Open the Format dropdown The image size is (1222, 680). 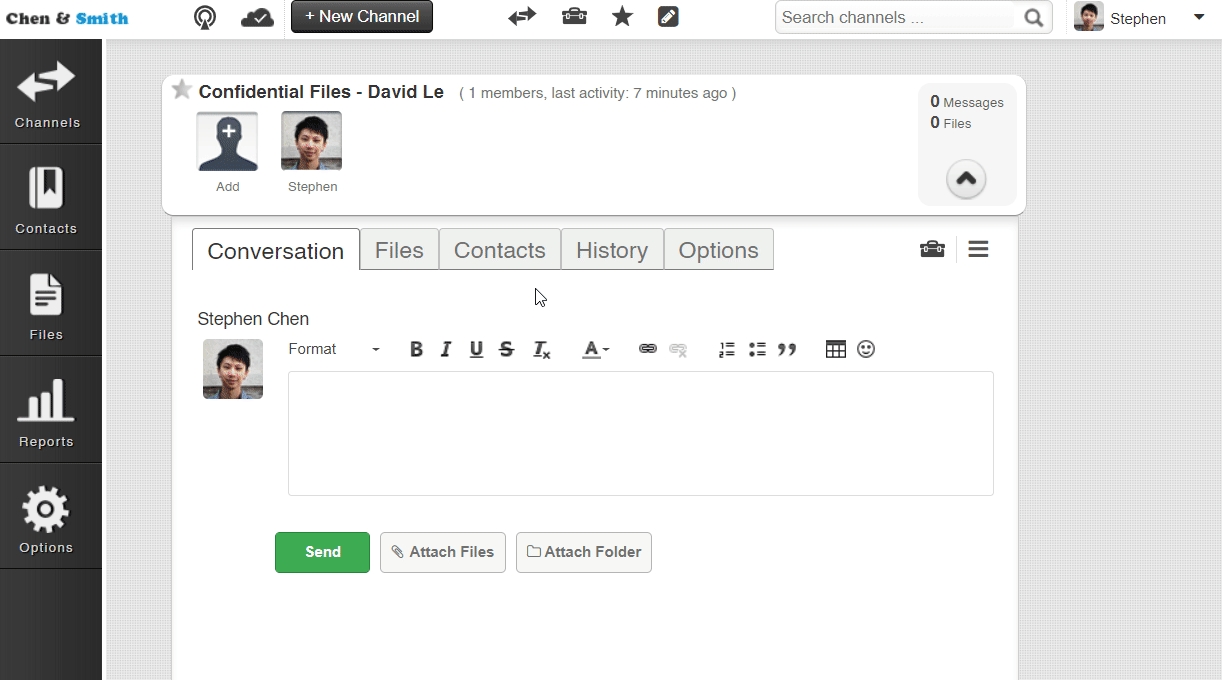330,349
